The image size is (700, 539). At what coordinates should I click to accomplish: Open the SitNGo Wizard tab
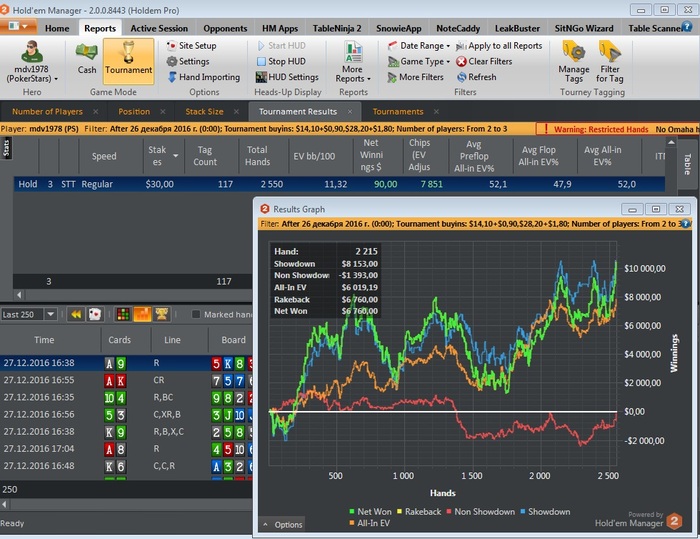pos(584,28)
